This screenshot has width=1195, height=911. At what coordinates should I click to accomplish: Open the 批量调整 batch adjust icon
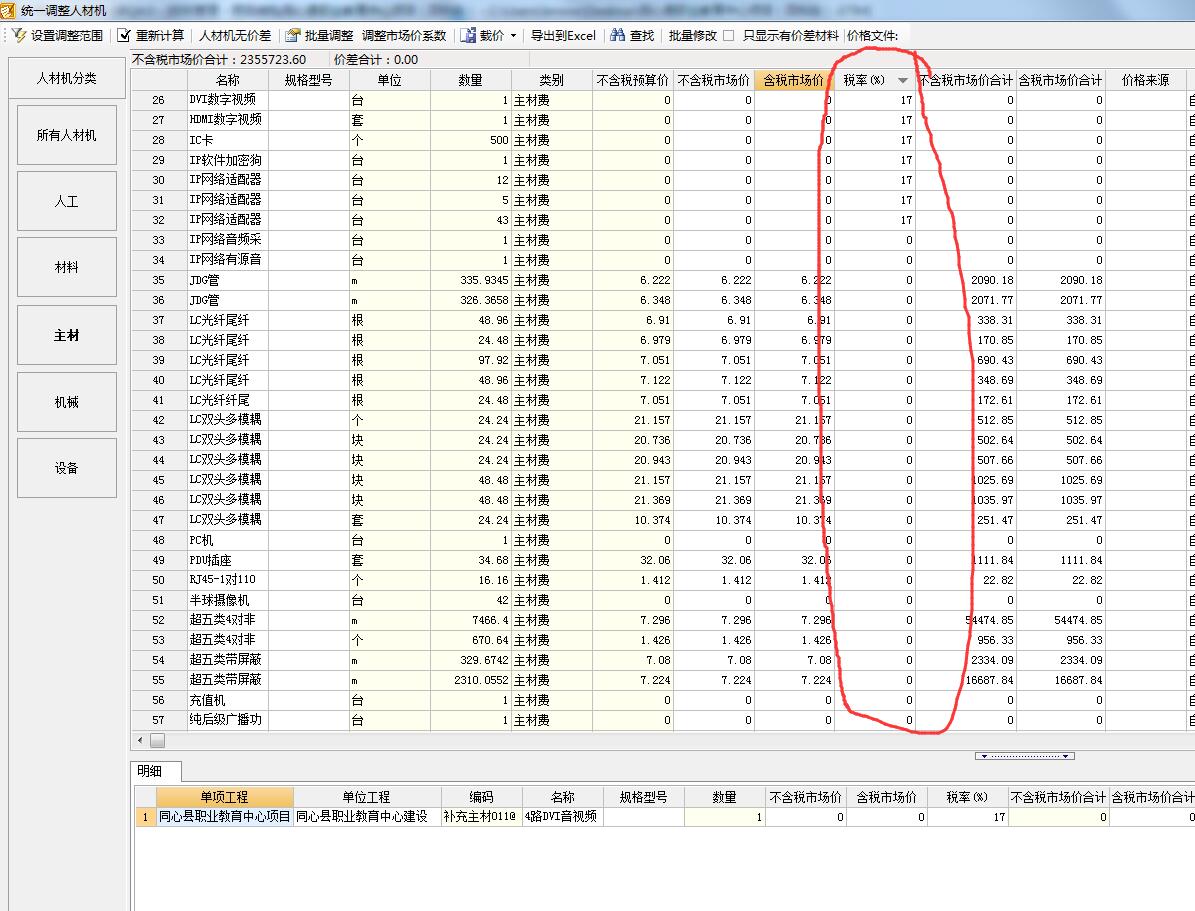[289, 35]
